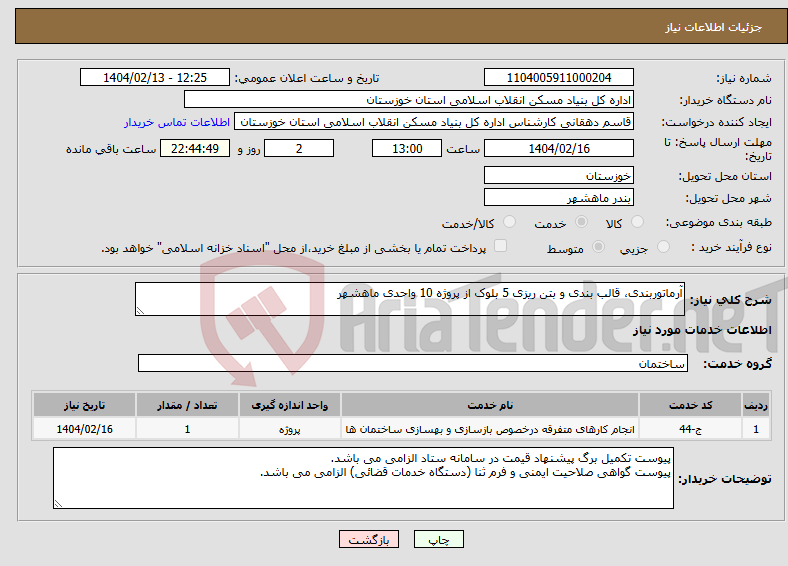
Task: Click the service group field ساختمان
Action: coord(413,363)
